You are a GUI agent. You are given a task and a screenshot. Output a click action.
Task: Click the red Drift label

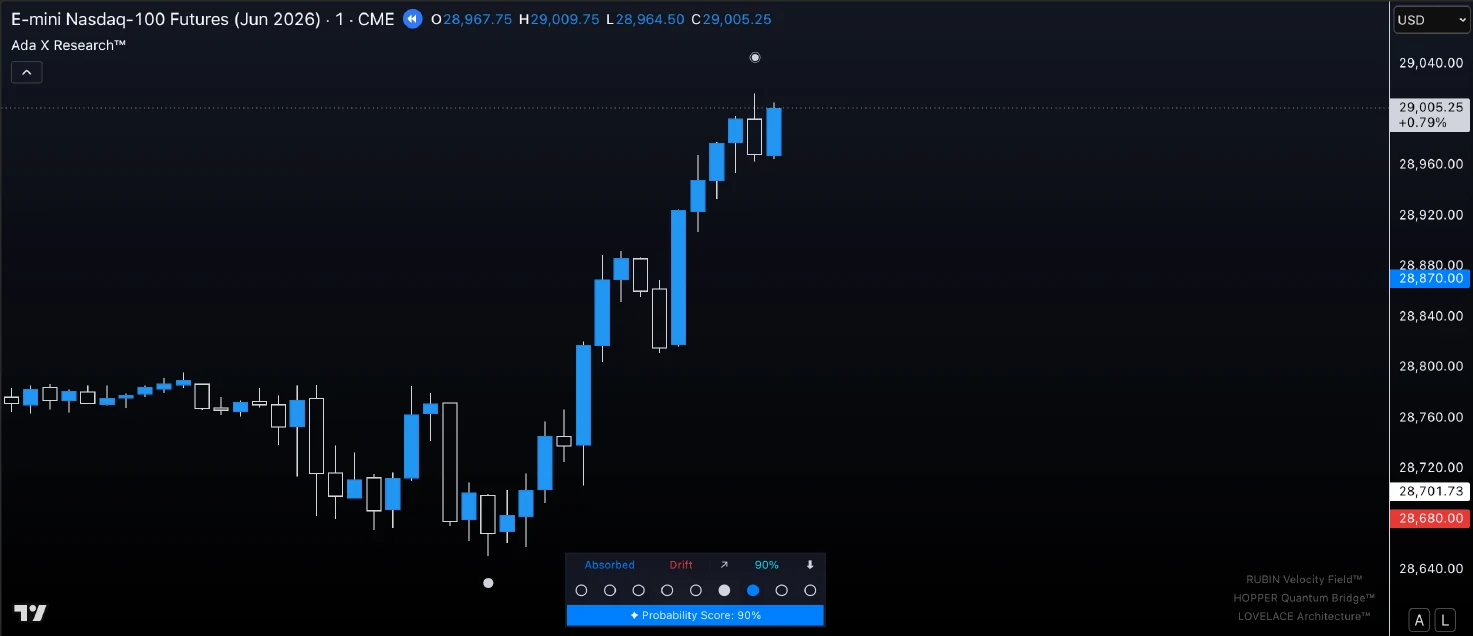(681, 565)
